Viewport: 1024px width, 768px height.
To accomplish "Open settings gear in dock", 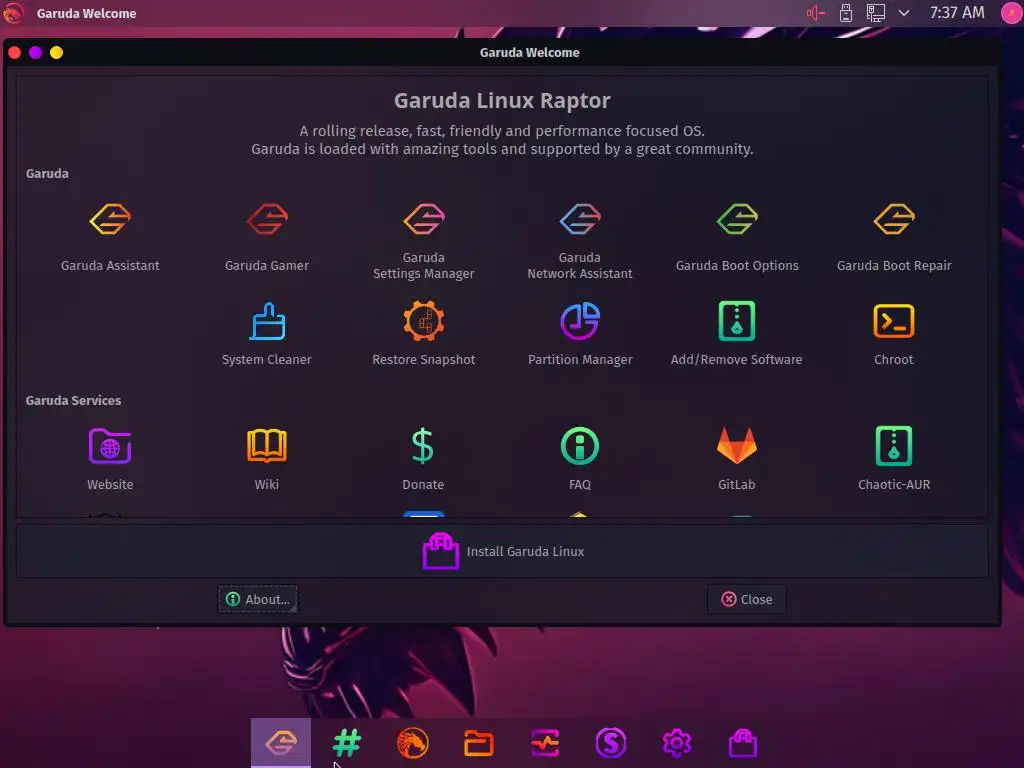I will (x=677, y=743).
